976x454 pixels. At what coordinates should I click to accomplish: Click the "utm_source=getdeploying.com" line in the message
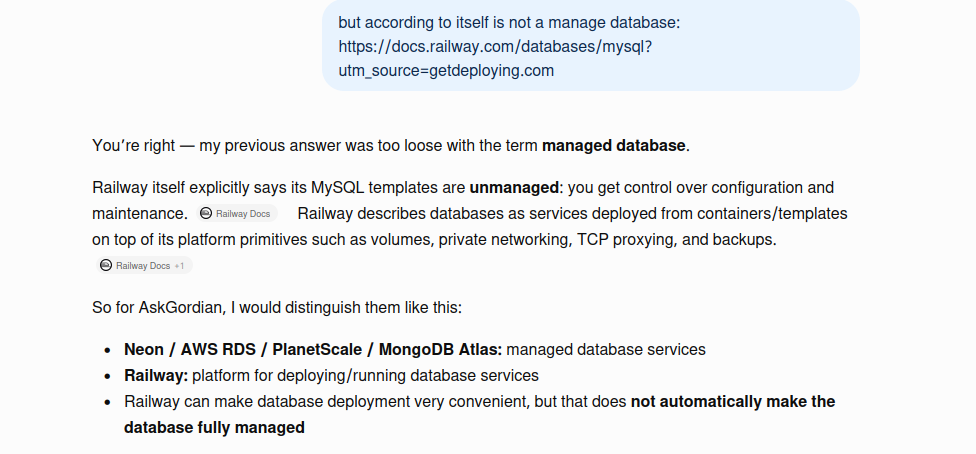click(x=446, y=71)
